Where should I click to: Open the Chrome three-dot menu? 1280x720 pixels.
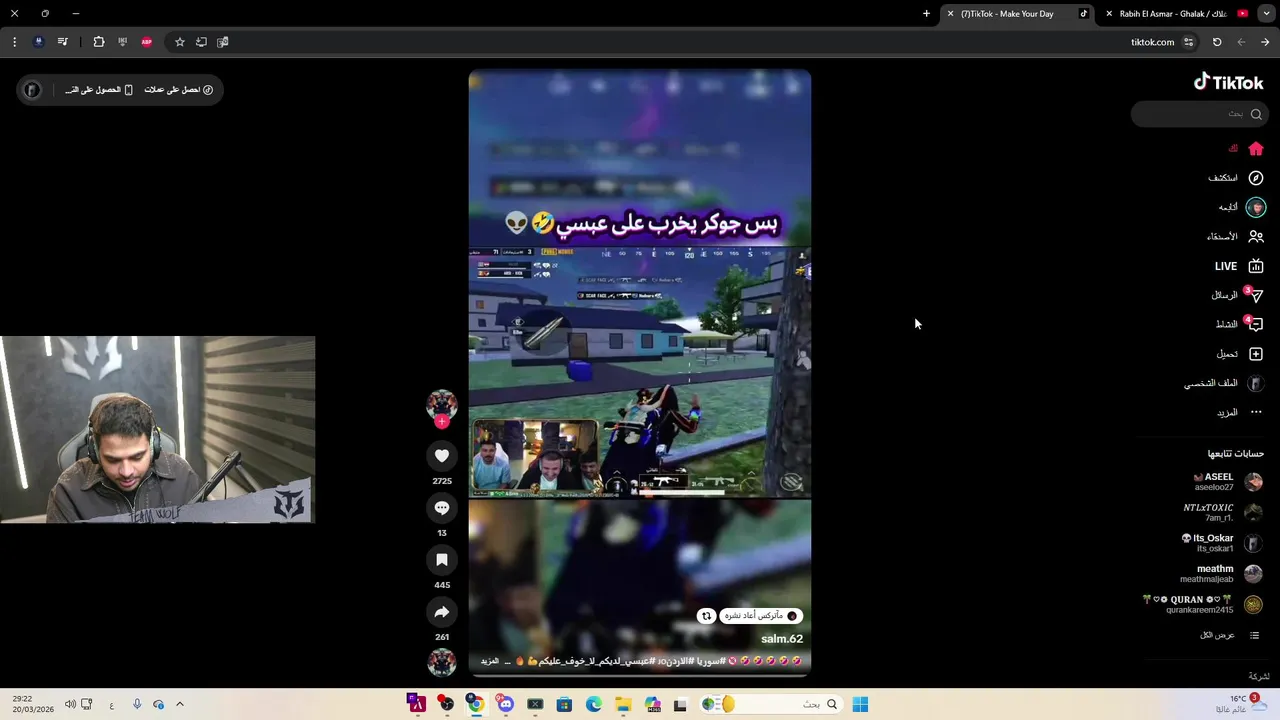pyautogui.click(x=14, y=42)
